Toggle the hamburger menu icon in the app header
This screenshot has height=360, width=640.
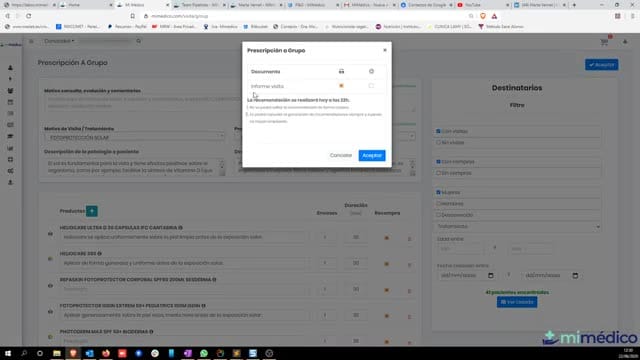(31, 41)
